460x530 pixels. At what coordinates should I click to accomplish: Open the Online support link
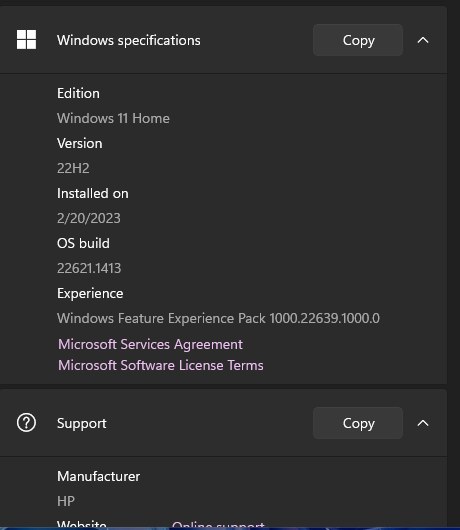tap(218, 524)
